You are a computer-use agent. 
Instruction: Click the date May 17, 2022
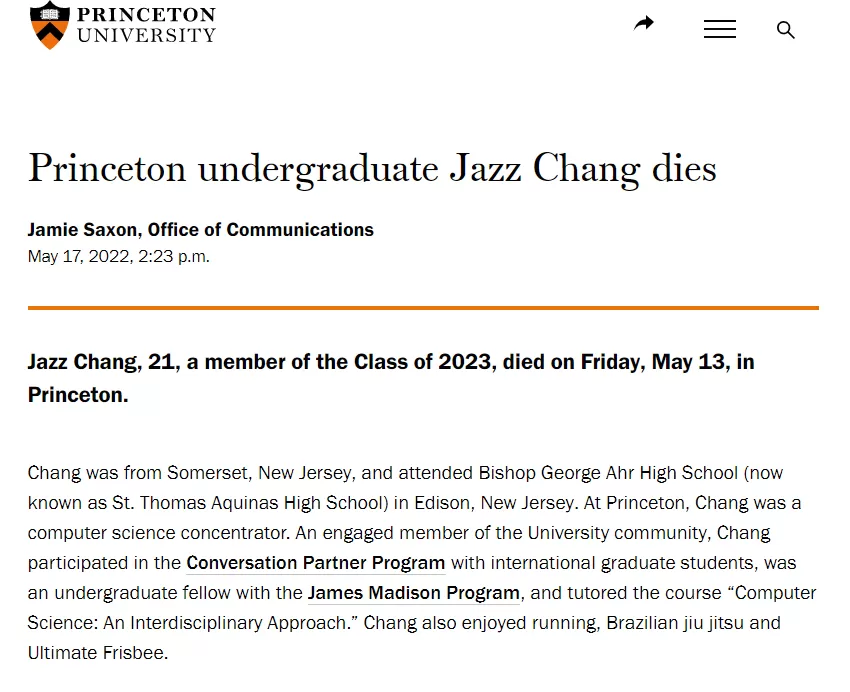pos(80,256)
